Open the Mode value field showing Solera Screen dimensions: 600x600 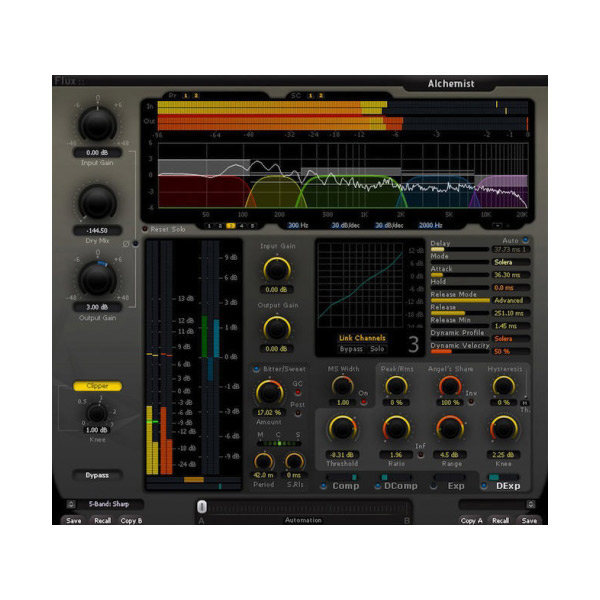tap(510, 262)
